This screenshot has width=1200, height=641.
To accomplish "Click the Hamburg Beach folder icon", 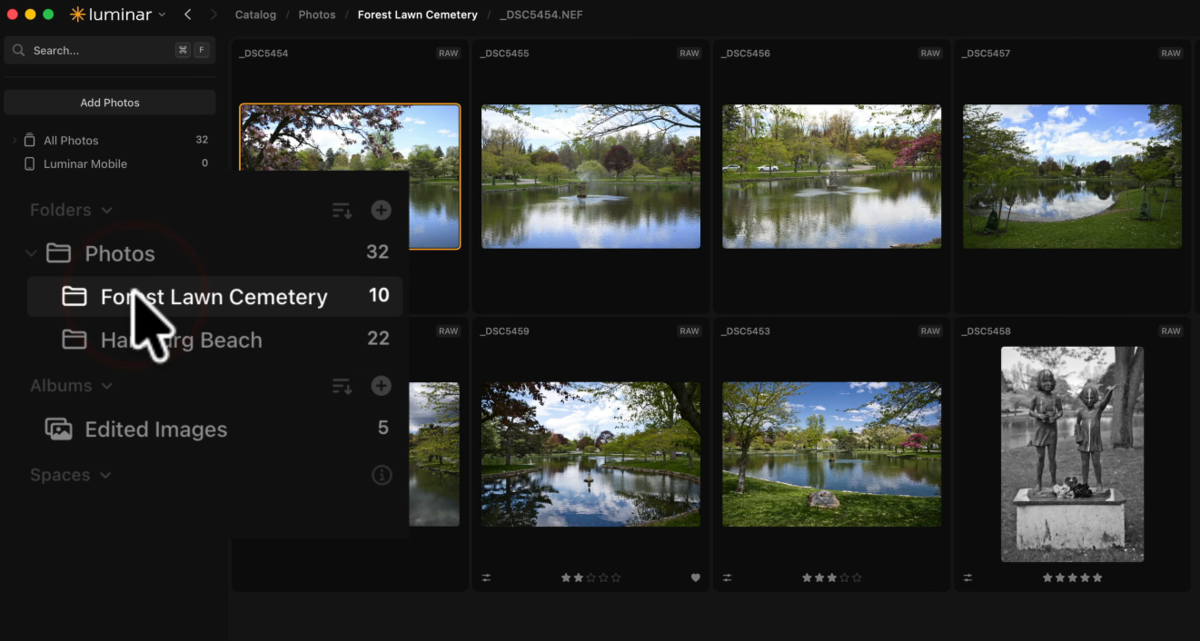I will click(x=74, y=339).
